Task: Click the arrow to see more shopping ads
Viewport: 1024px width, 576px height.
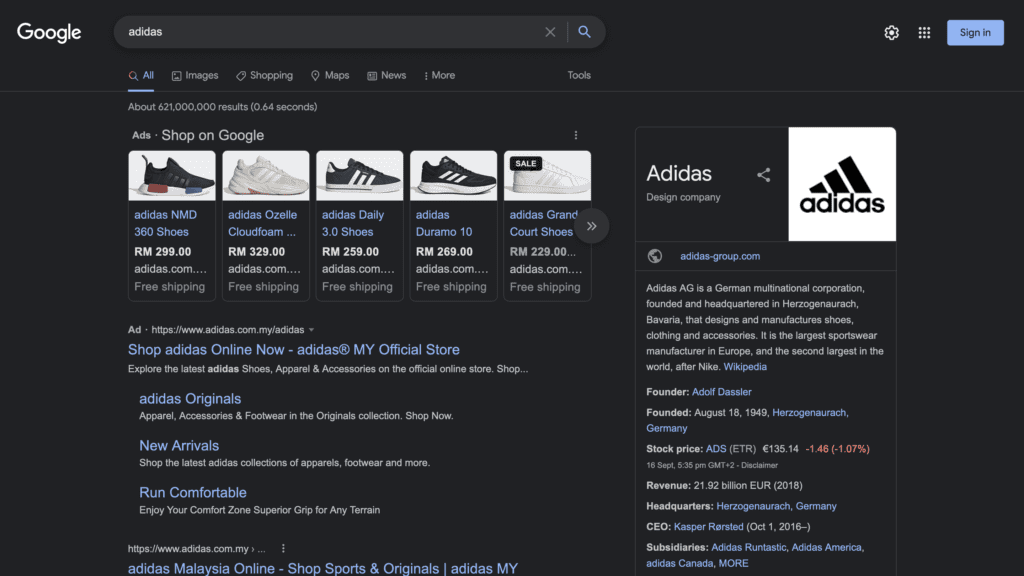Action: coord(592,226)
